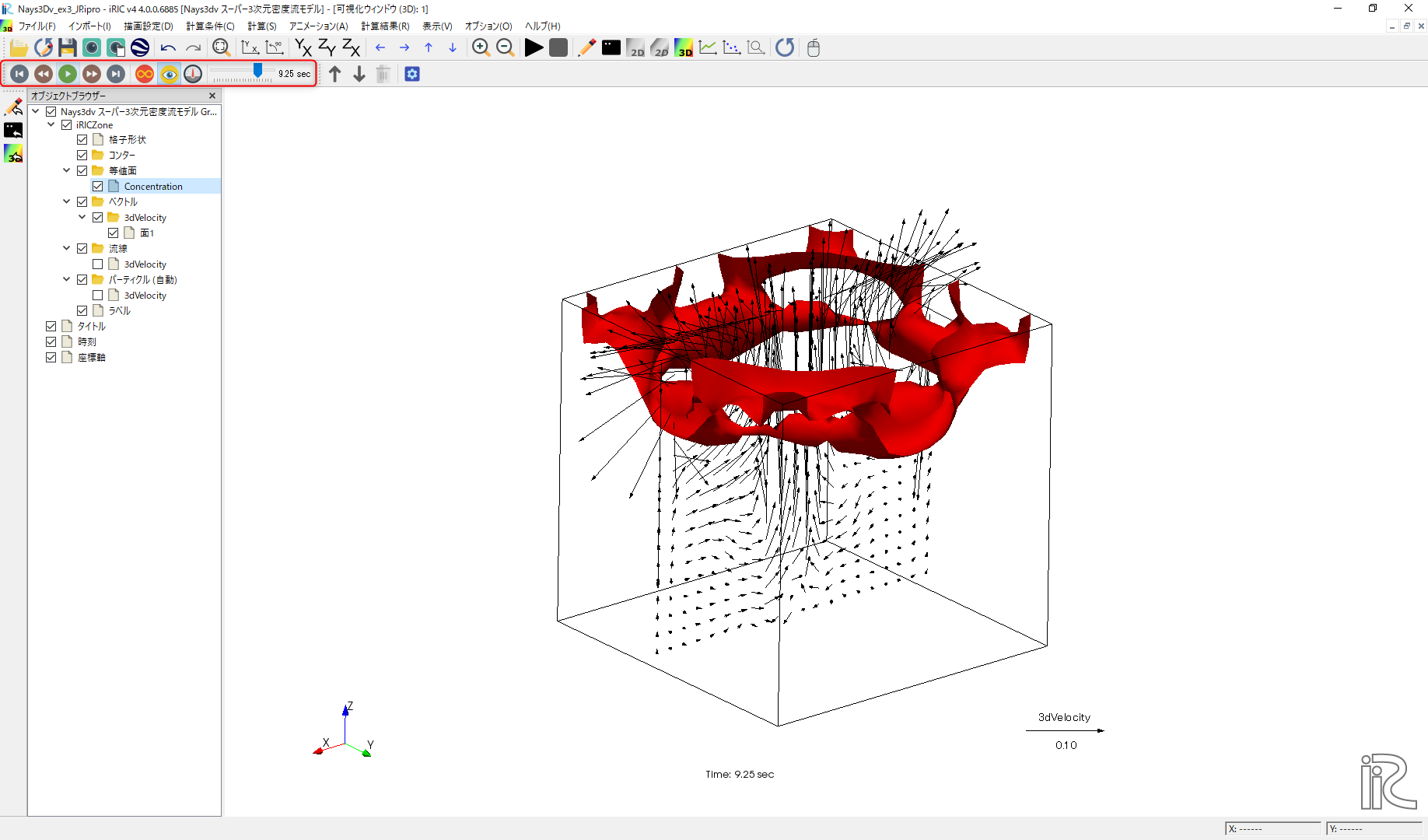Click the stop solver square icon
Viewport: 1428px width, 840px height.
558,47
